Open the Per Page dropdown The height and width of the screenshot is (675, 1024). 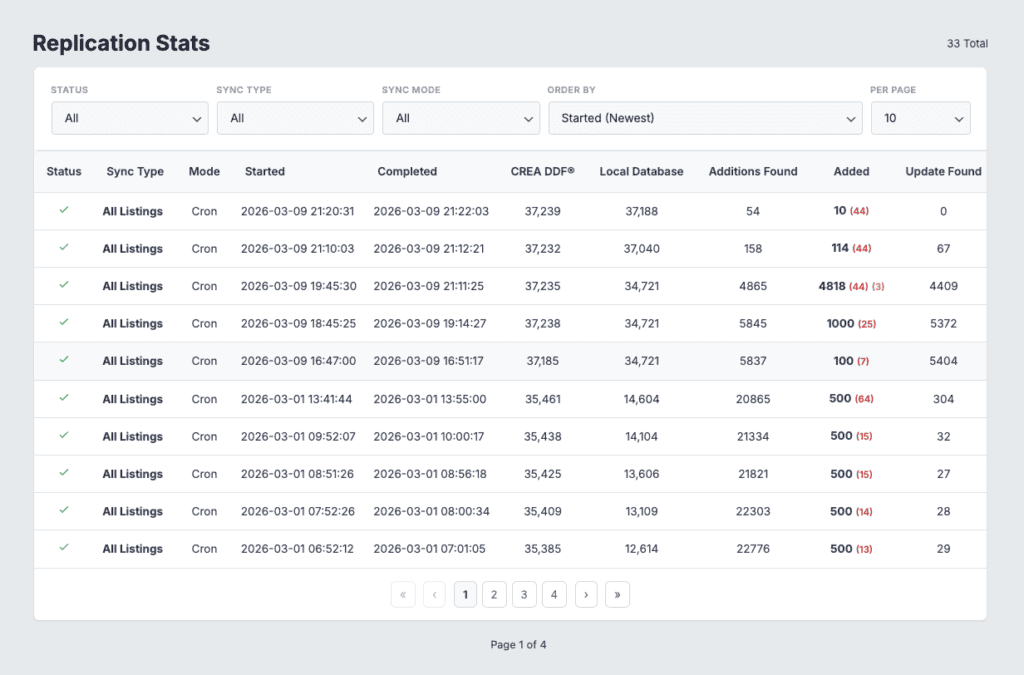(x=920, y=118)
